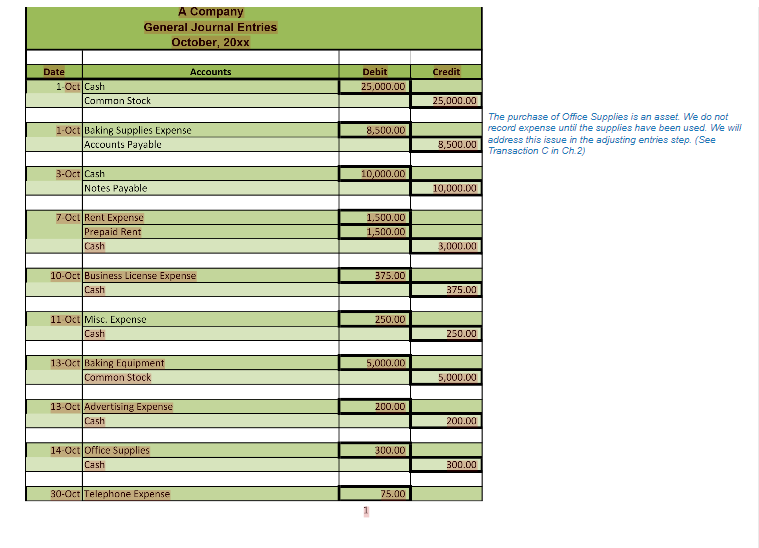This screenshot has height=548, width=759.
Task: Click the 'A Company' heading
Action: 210,12
